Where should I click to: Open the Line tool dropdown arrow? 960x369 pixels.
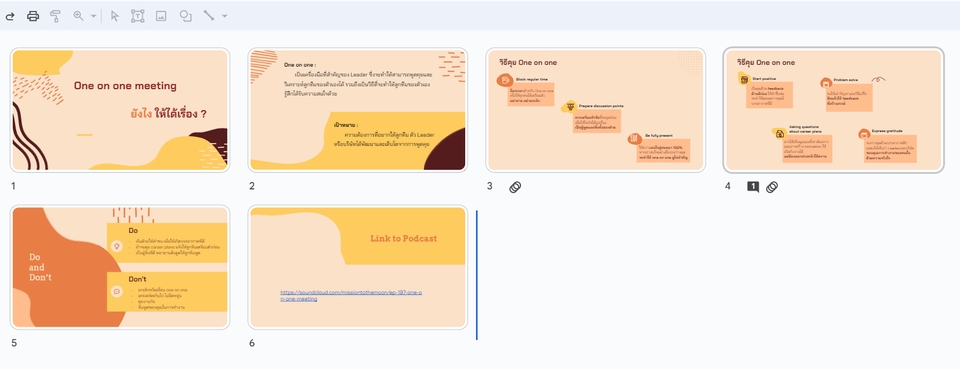[x=225, y=17]
